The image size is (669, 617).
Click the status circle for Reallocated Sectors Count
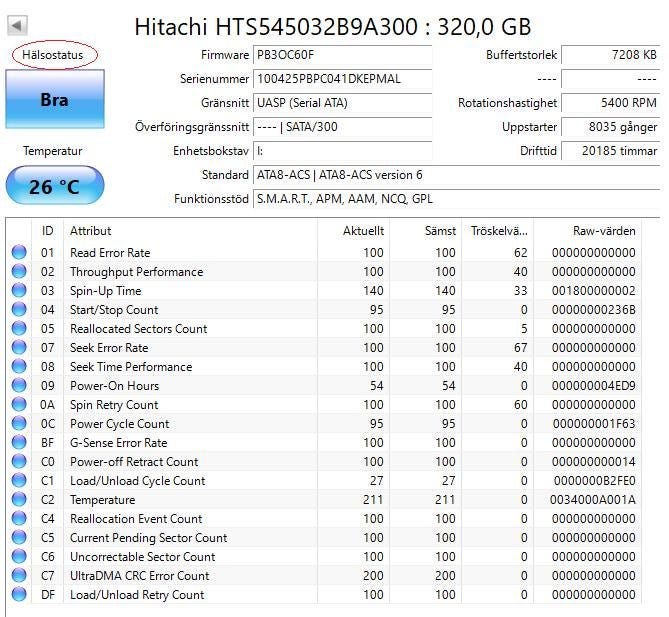click(19, 329)
